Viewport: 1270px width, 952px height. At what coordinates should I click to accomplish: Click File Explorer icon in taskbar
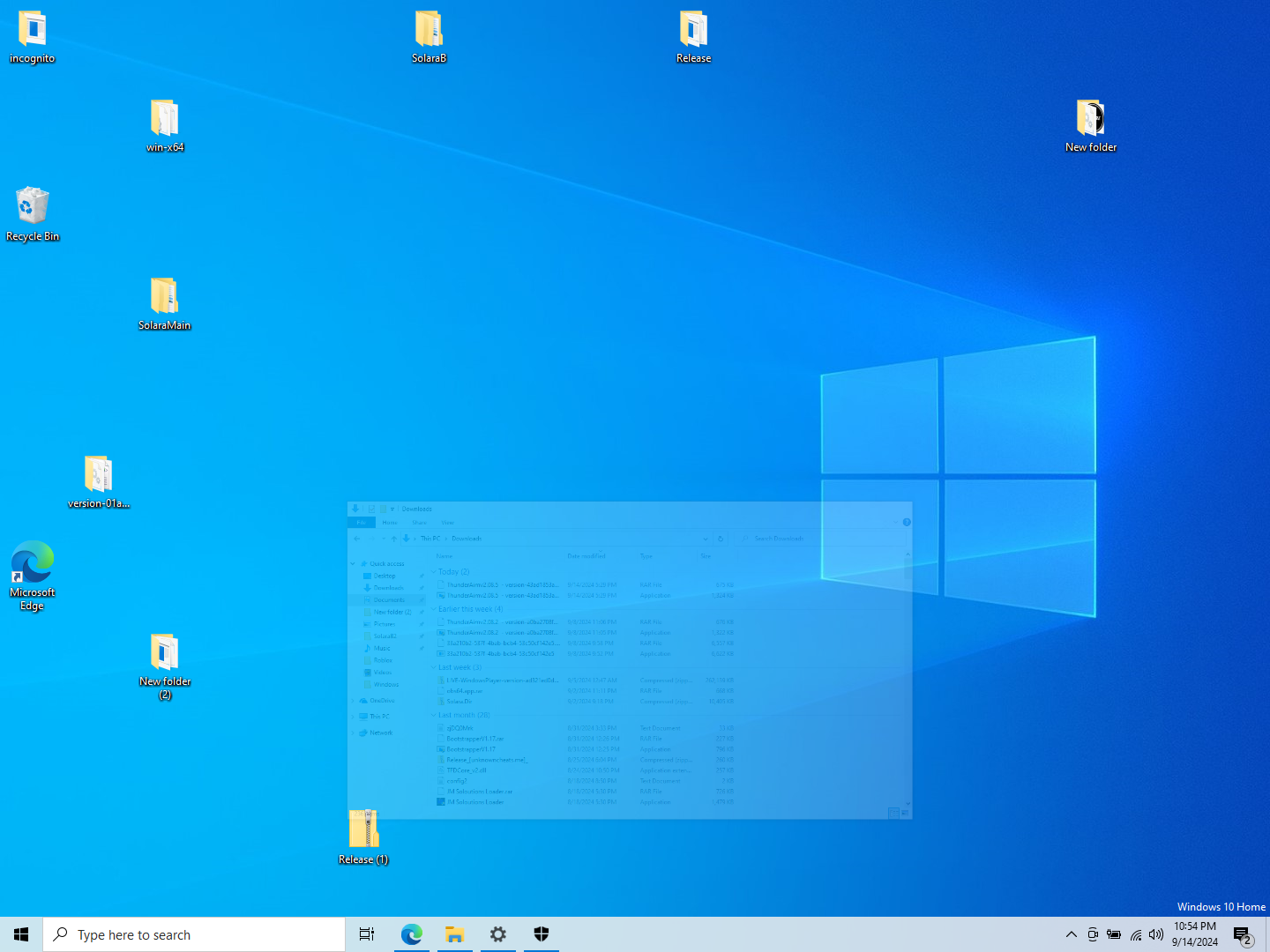coord(455,934)
